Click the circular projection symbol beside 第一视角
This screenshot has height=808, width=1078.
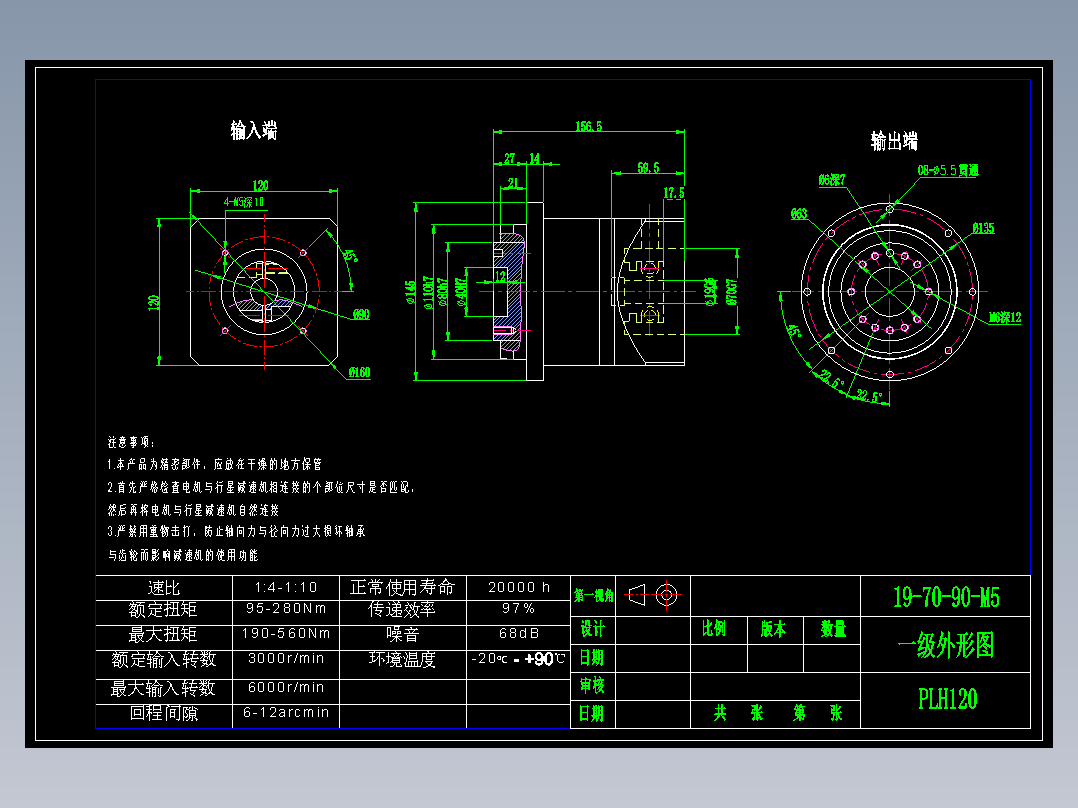[665, 593]
